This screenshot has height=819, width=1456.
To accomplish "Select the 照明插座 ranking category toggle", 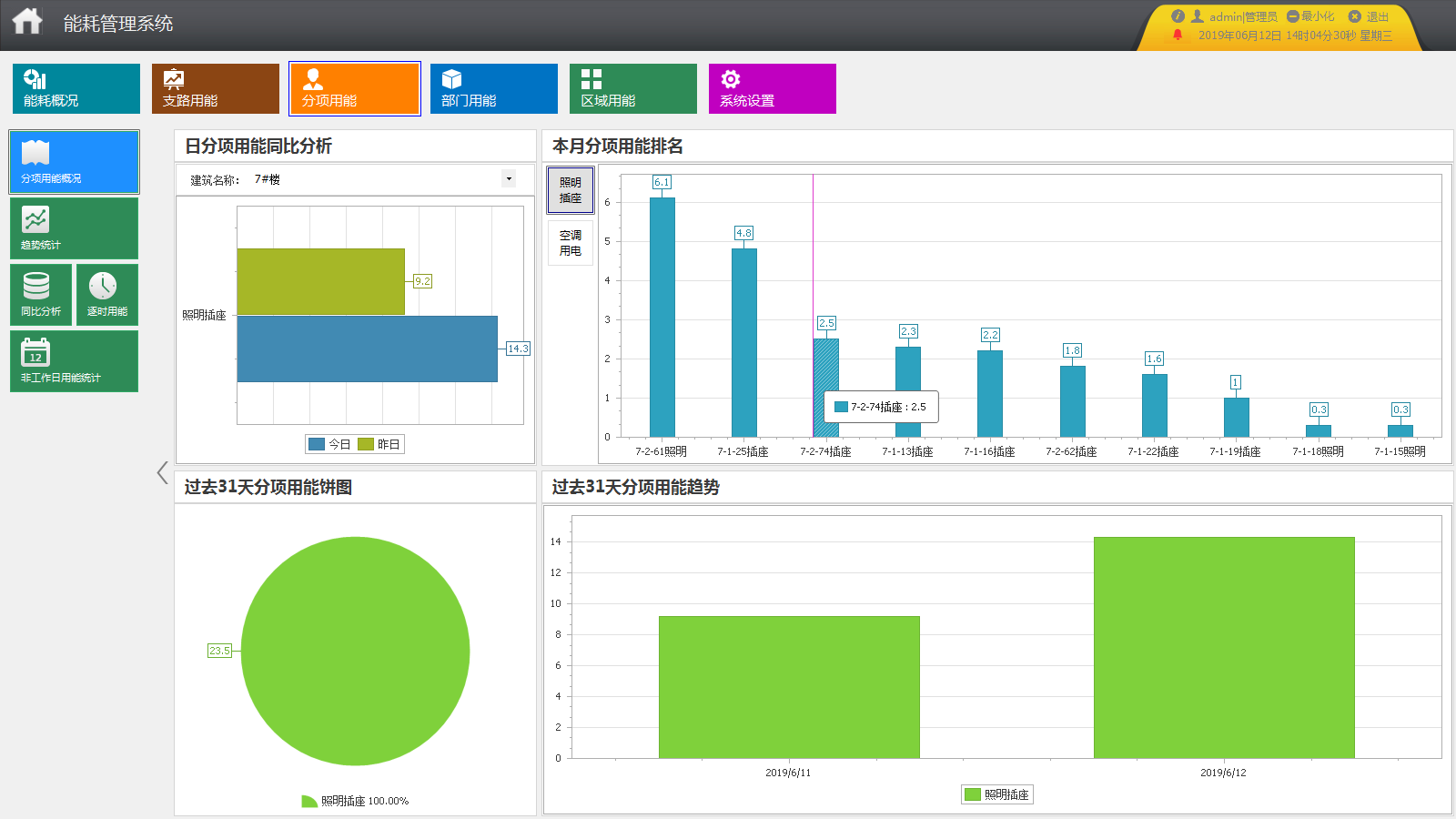I will [x=571, y=190].
